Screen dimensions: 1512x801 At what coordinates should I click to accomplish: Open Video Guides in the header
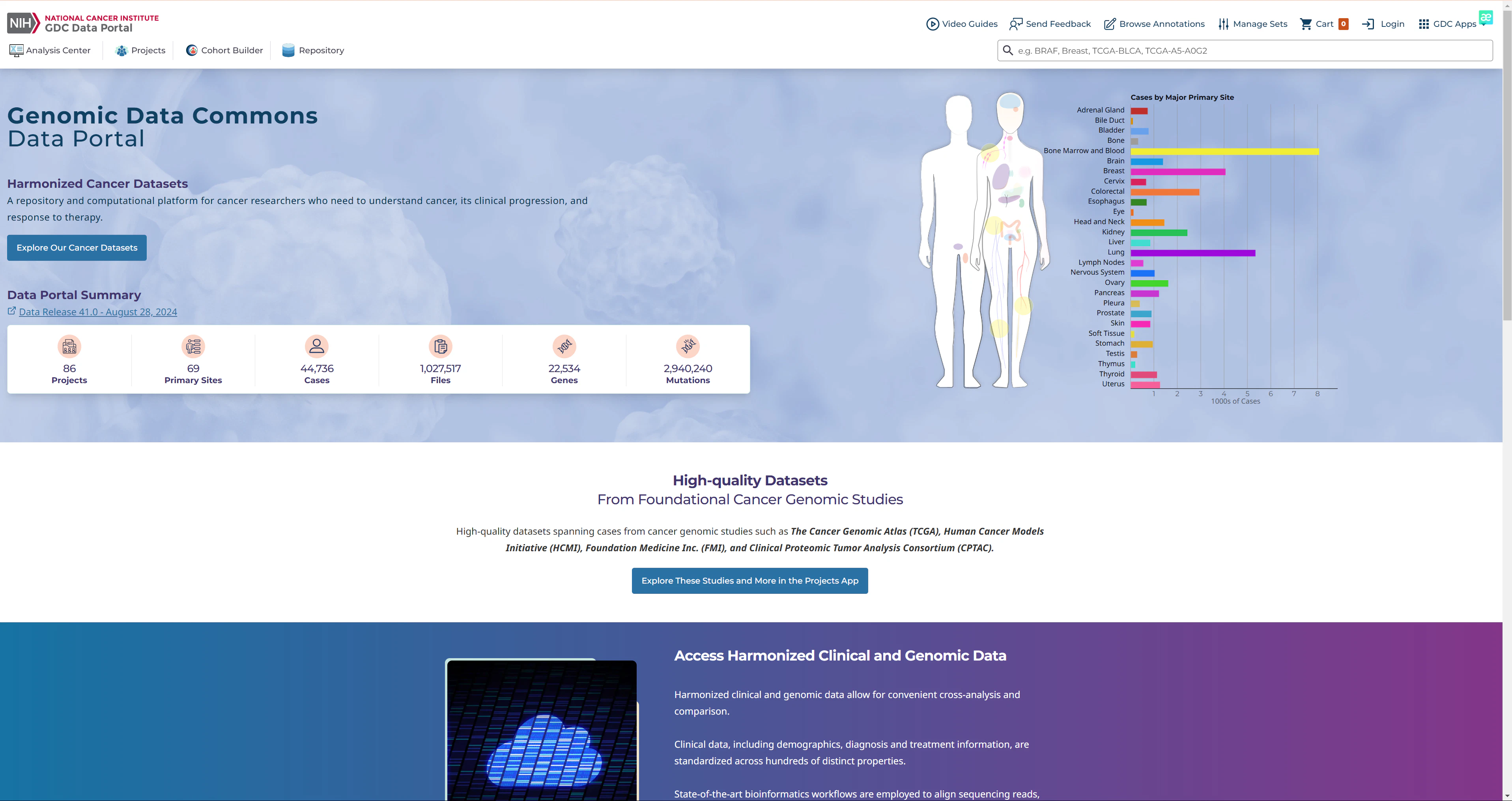pos(962,24)
